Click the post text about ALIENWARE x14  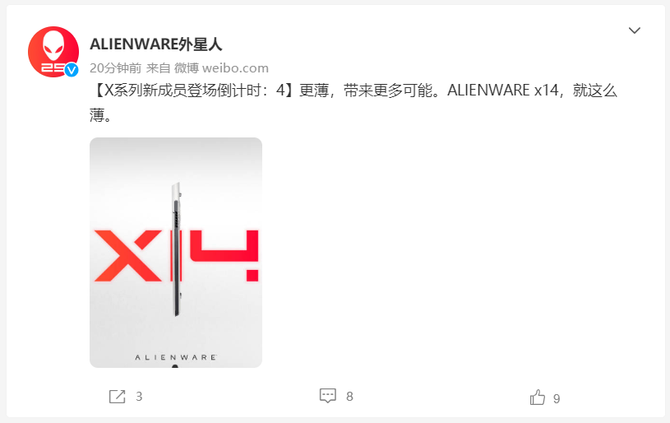[x=353, y=103]
